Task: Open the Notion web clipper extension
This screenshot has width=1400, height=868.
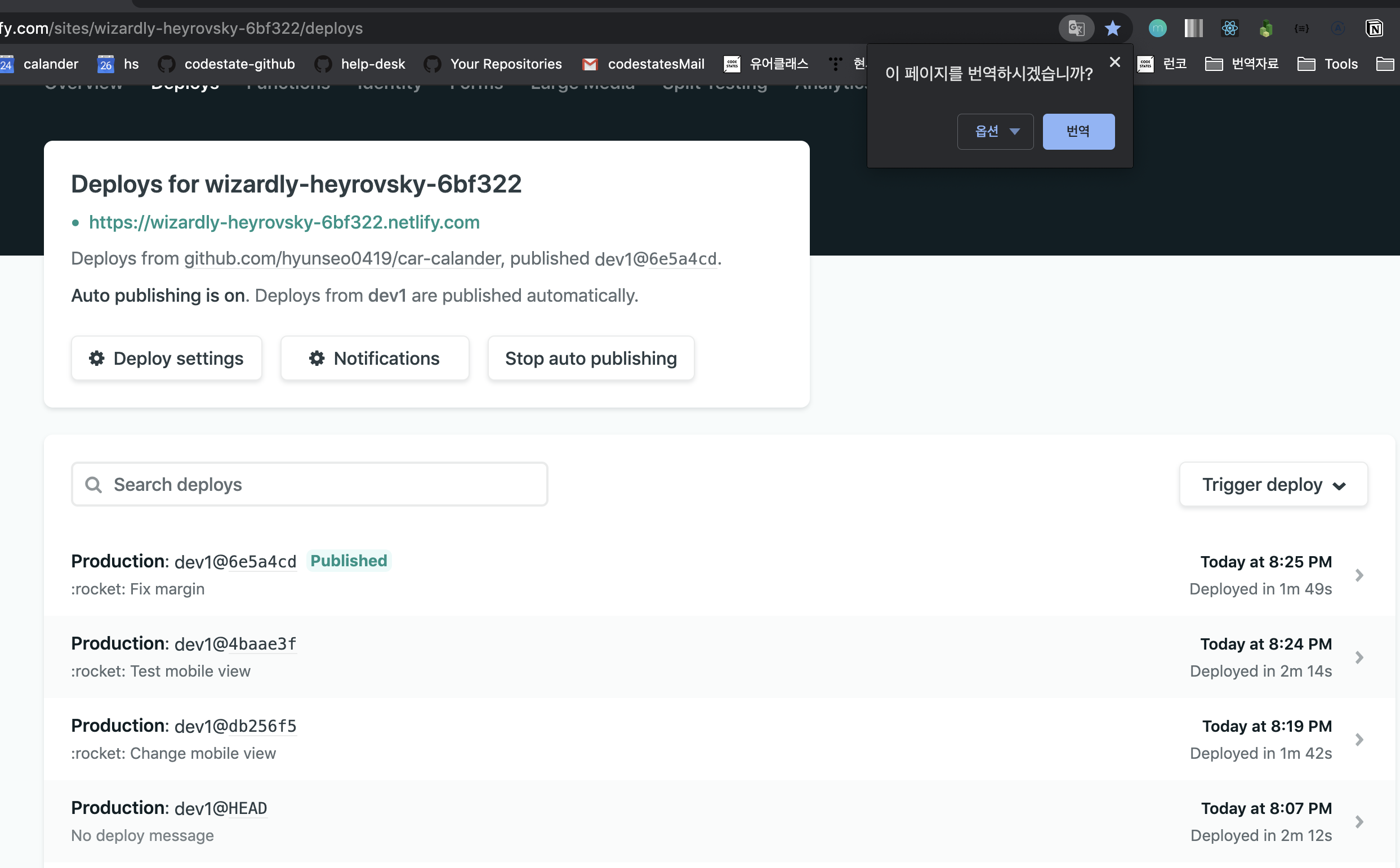Action: click(1374, 28)
